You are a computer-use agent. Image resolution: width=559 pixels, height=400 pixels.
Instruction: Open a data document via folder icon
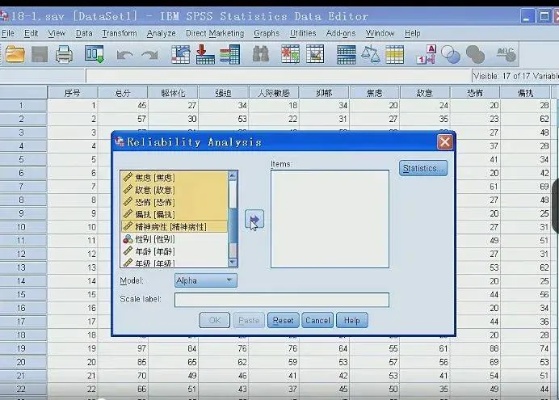tap(15, 55)
